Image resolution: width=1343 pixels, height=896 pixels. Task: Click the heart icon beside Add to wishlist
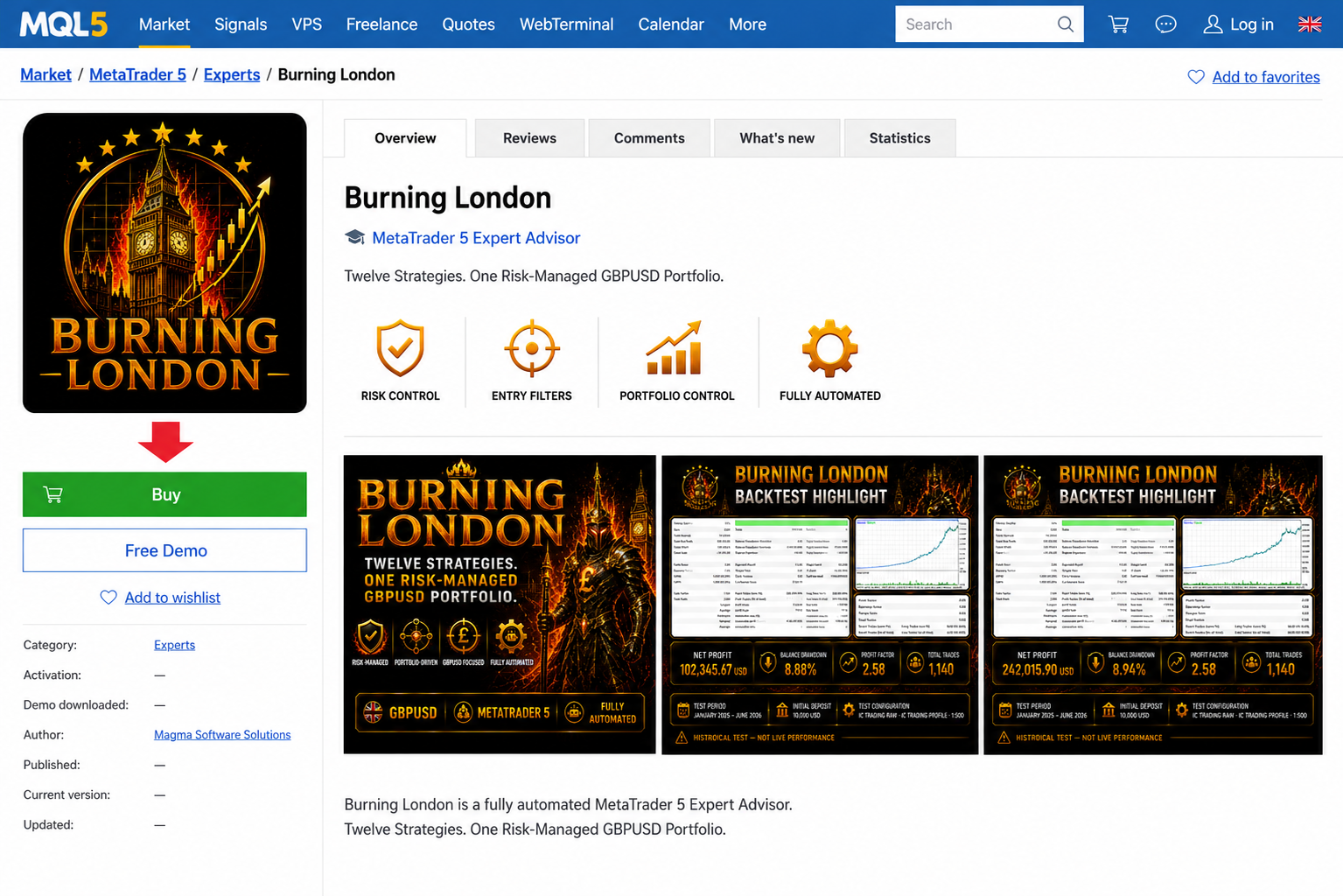point(108,598)
